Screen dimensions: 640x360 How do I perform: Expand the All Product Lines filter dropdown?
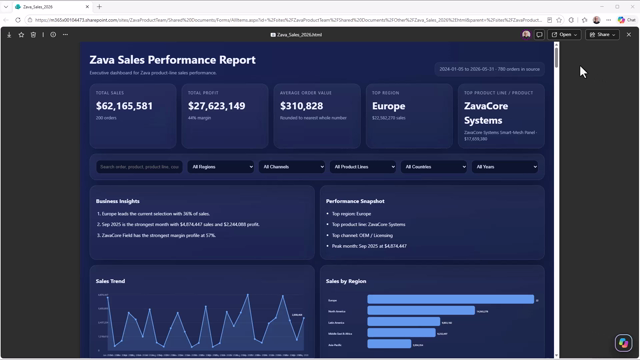363,167
